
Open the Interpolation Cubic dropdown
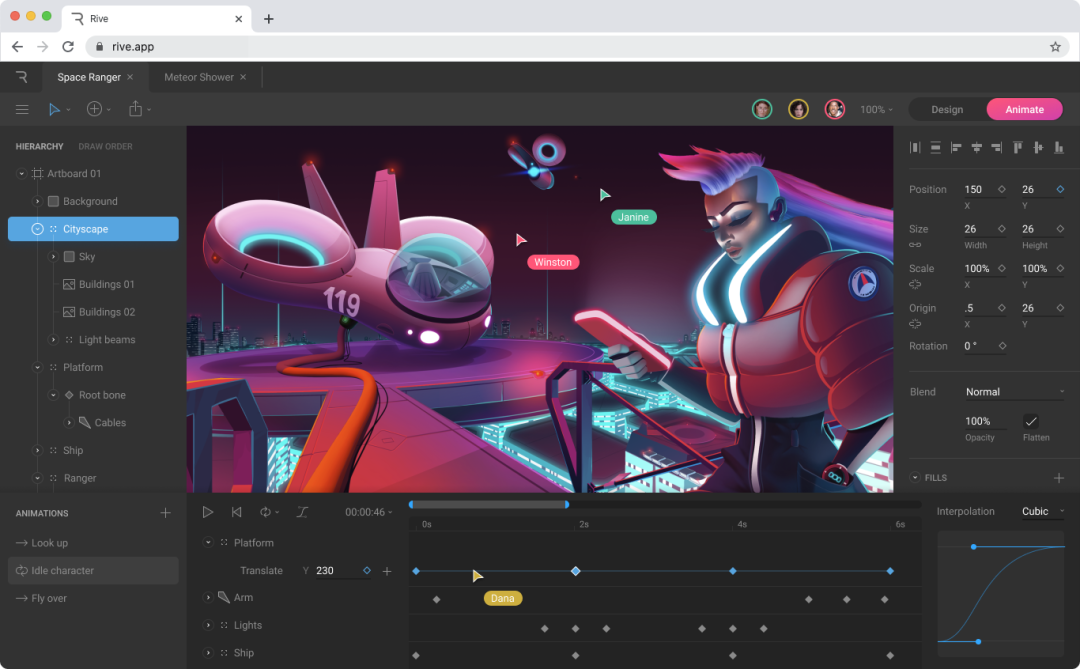[x=1043, y=512]
